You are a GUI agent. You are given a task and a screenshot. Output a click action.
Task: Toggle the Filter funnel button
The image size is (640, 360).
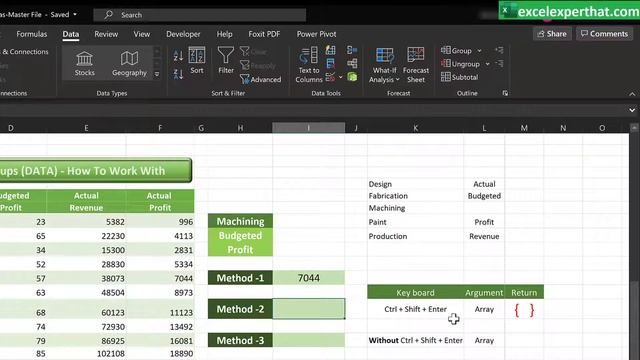(x=226, y=60)
